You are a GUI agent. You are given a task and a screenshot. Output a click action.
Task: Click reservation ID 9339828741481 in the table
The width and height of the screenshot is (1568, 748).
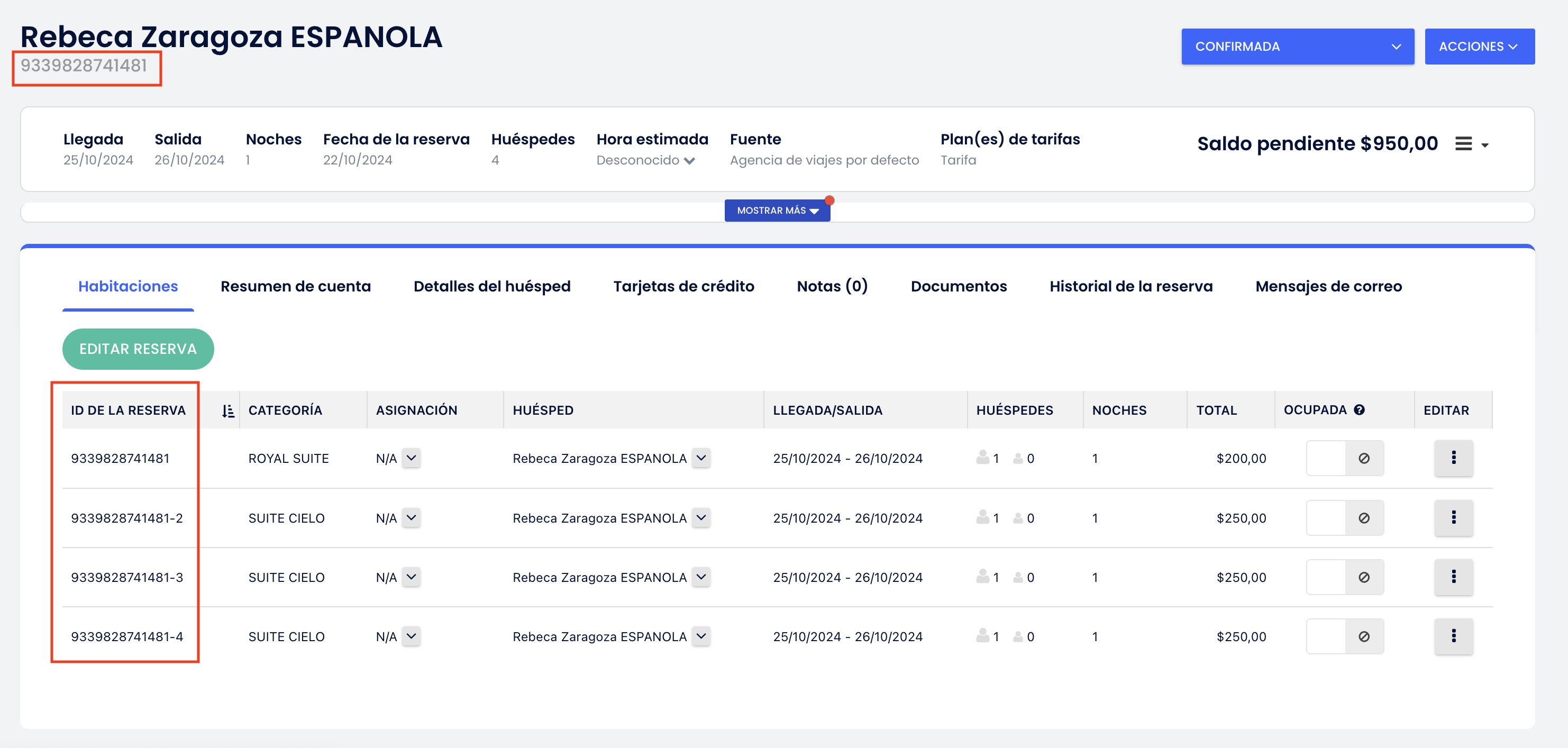(121, 458)
